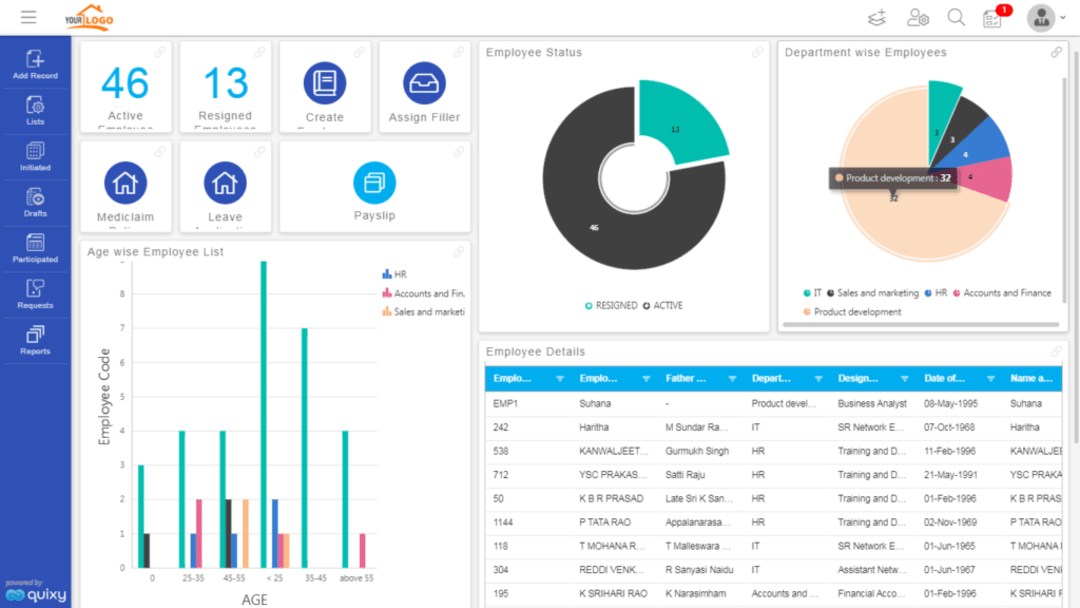This screenshot has width=1080, height=608.
Task: Click the user settings icon in top bar
Action: coord(917,17)
